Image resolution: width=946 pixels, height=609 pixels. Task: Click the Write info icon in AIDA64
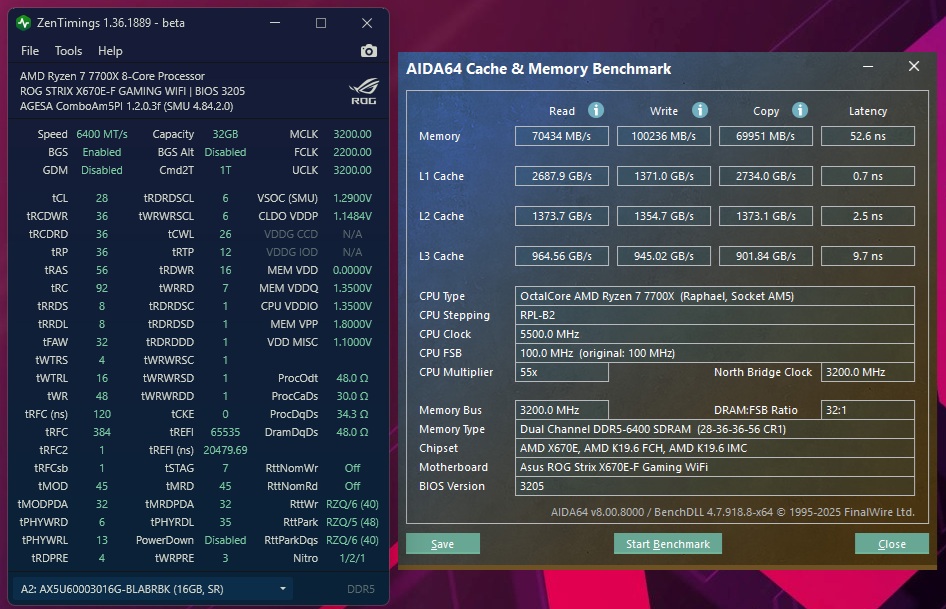tap(699, 110)
